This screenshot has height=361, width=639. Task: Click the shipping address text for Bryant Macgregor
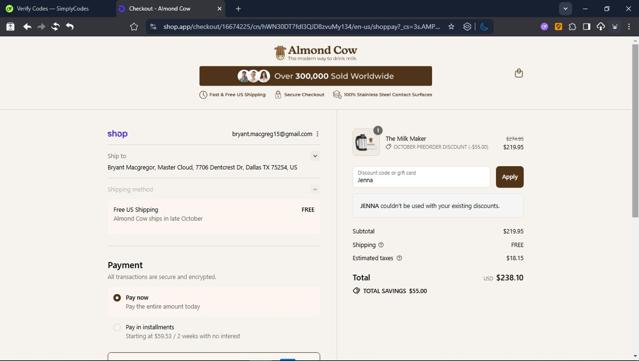pyautogui.click(x=202, y=167)
